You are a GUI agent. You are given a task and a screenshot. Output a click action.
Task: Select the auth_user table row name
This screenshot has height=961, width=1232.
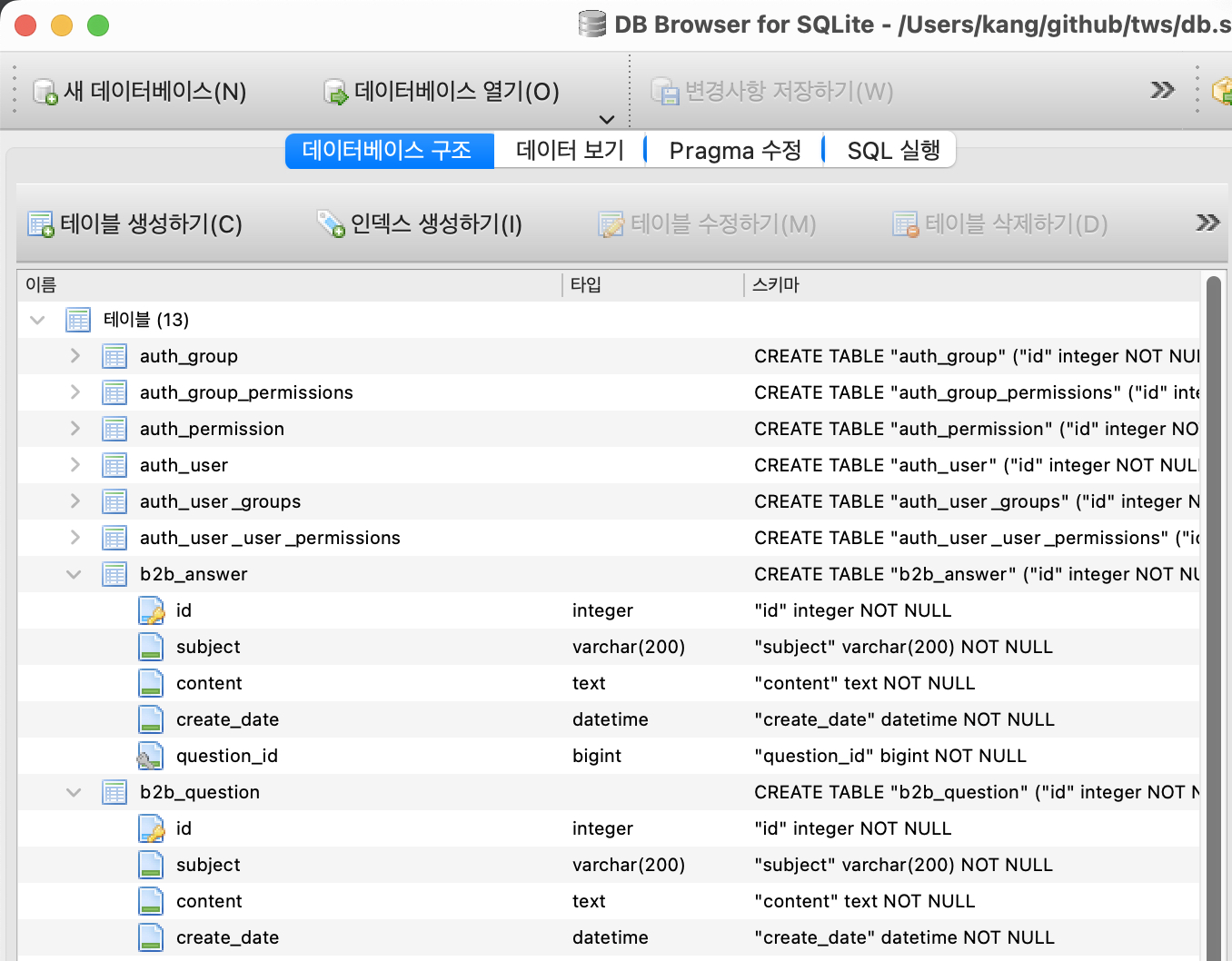[184, 465]
